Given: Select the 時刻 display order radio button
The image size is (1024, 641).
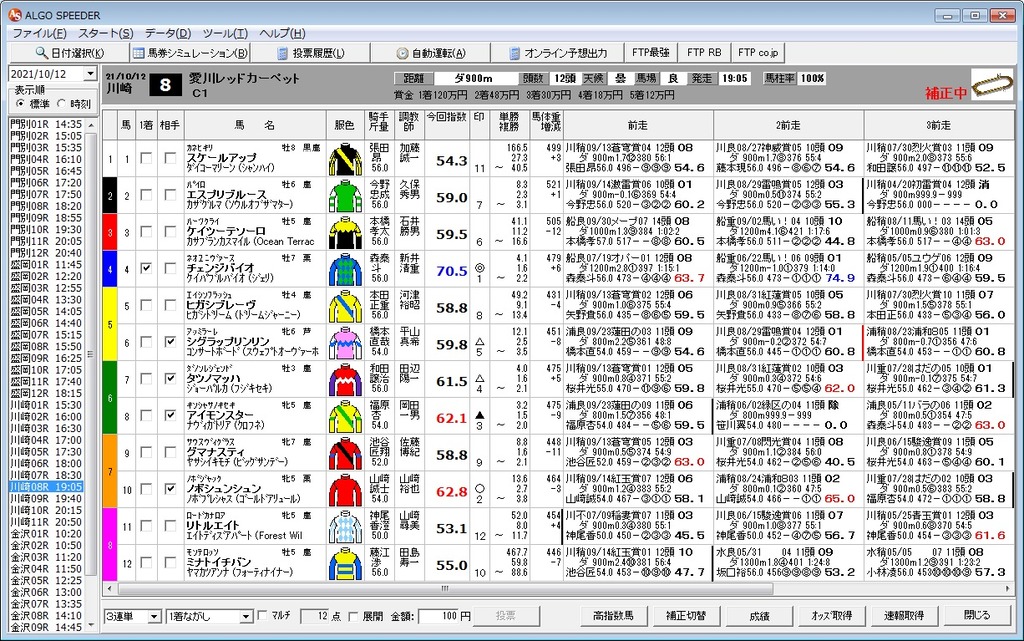Looking at the screenshot, I should [x=62, y=104].
